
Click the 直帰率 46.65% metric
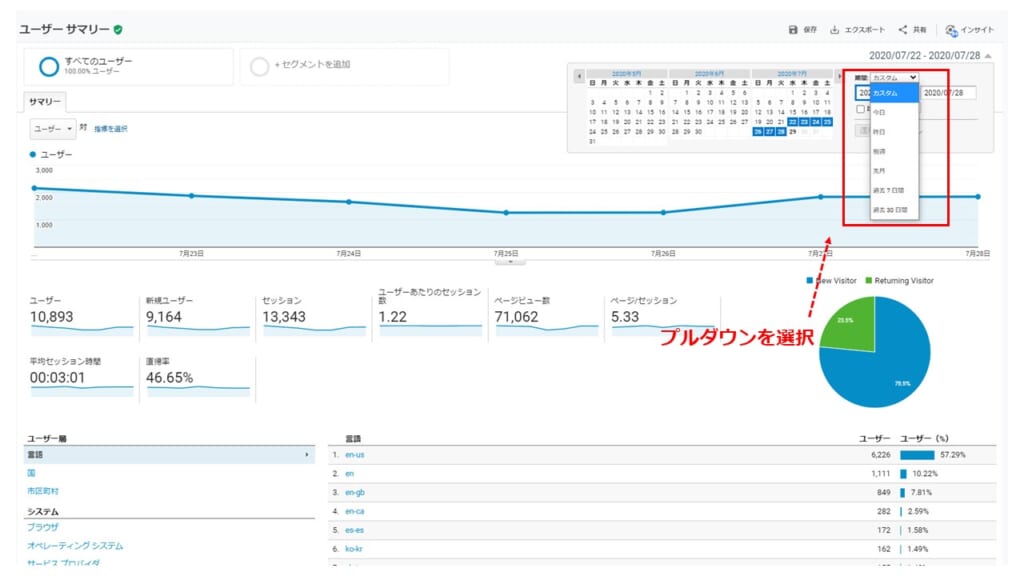(x=197, y=377)
